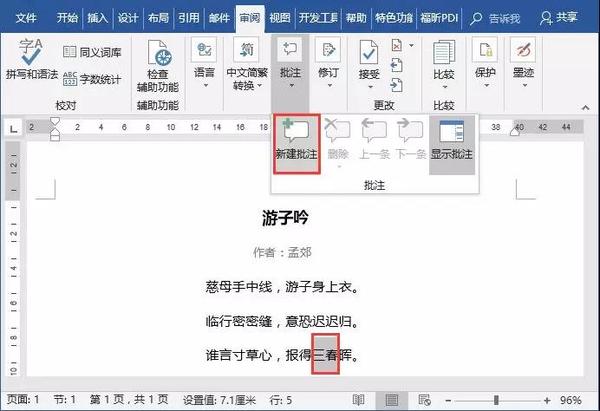Click the tab selector L icon on ruler
This screenshot has height=411, width=600.
click(x=13, y=129)
